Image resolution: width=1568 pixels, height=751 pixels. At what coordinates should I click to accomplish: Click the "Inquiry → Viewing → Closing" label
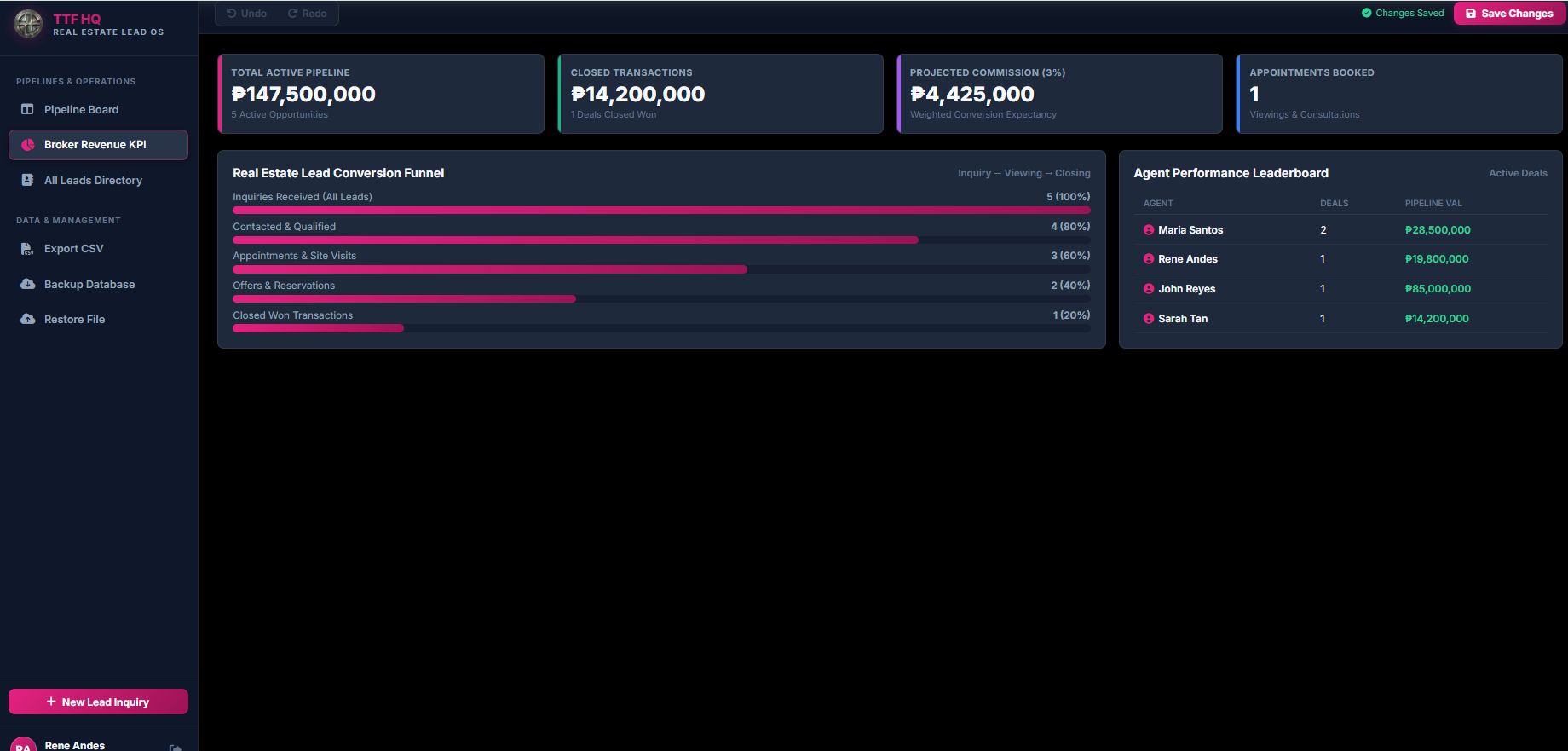1023,173
